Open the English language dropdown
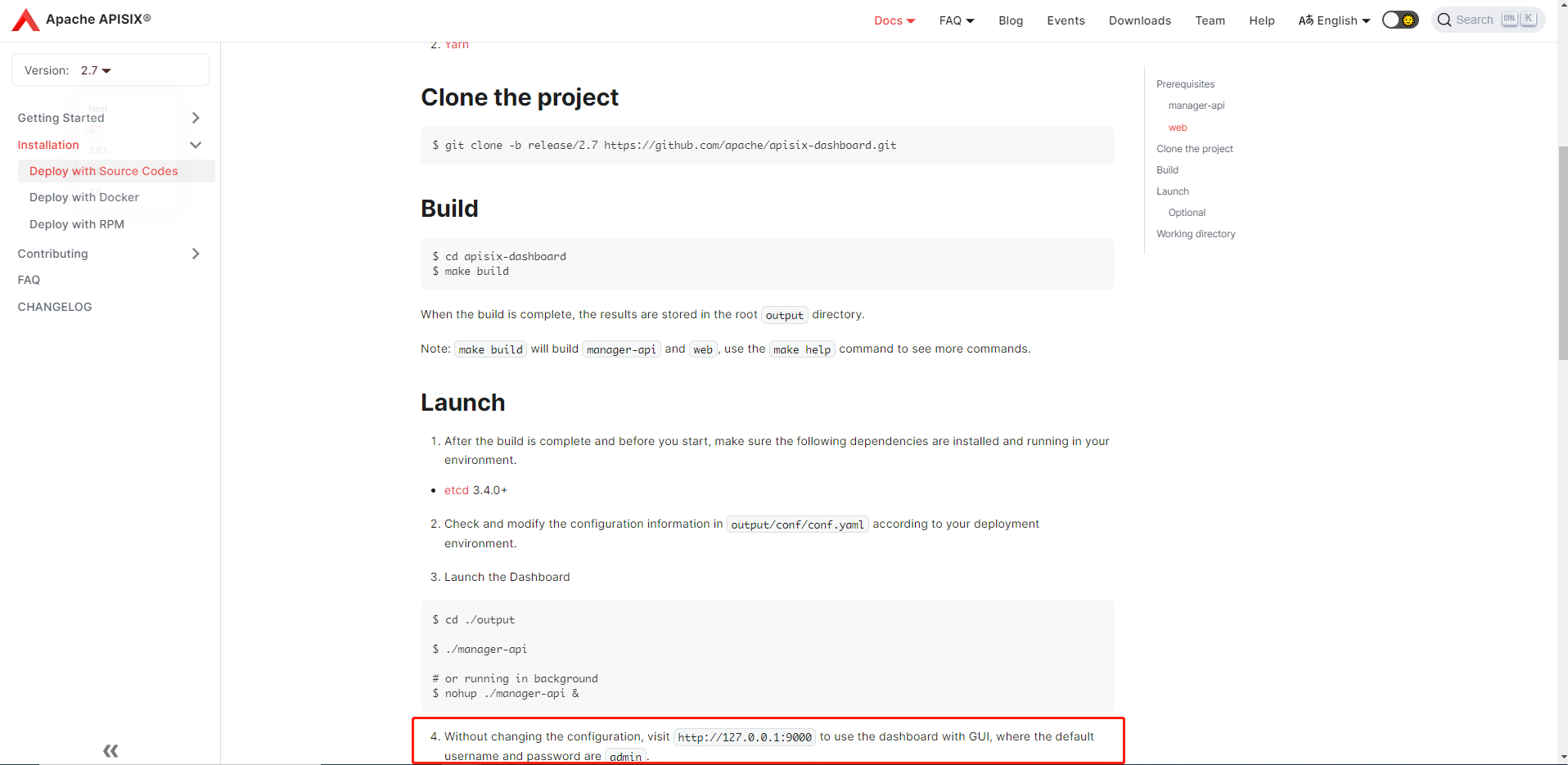Image resolution: width=1568 pixels, height=765 pixels. click(1334, 20)
